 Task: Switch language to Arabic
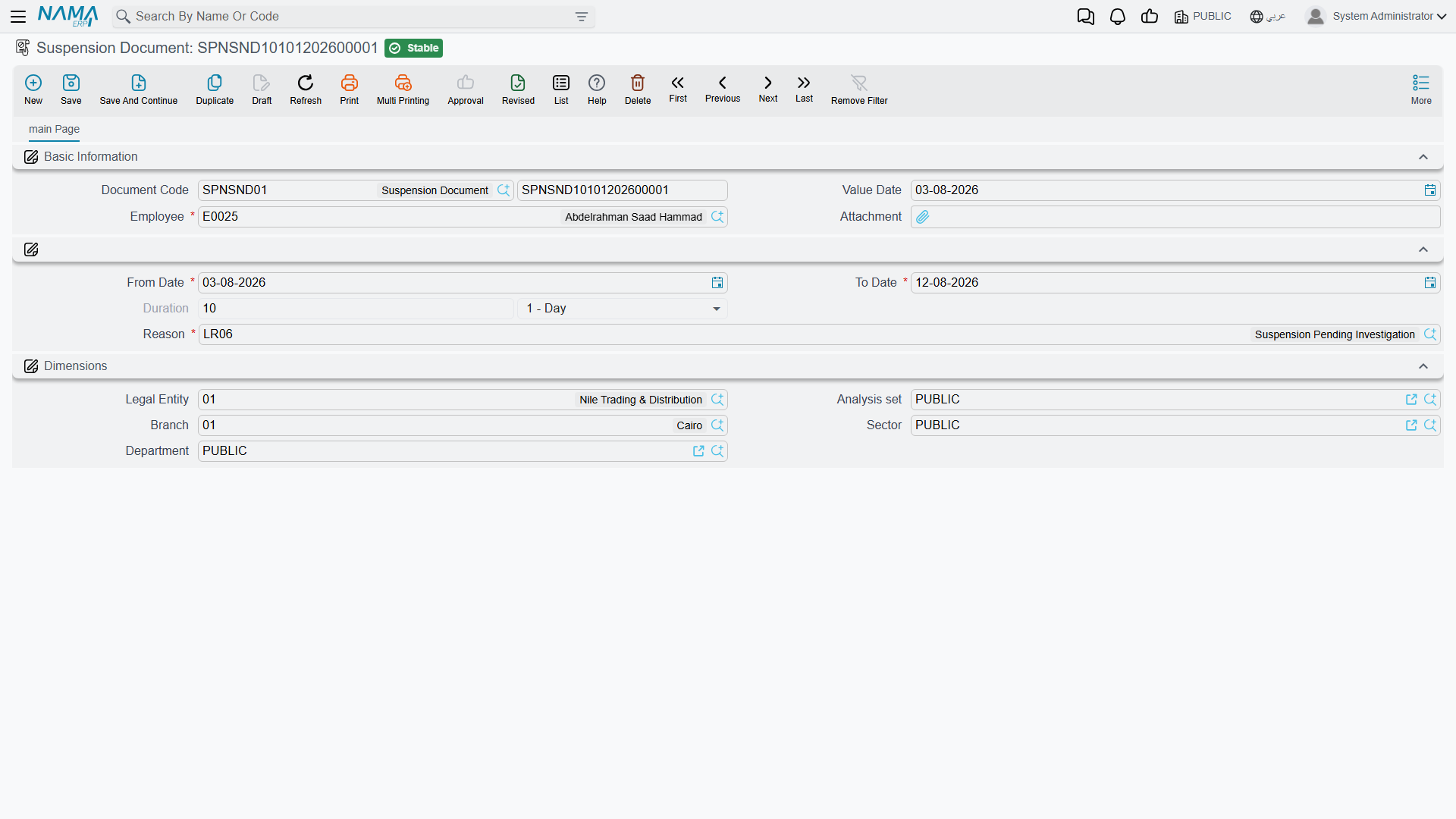pyautogui.click(x=1268, y=17)
